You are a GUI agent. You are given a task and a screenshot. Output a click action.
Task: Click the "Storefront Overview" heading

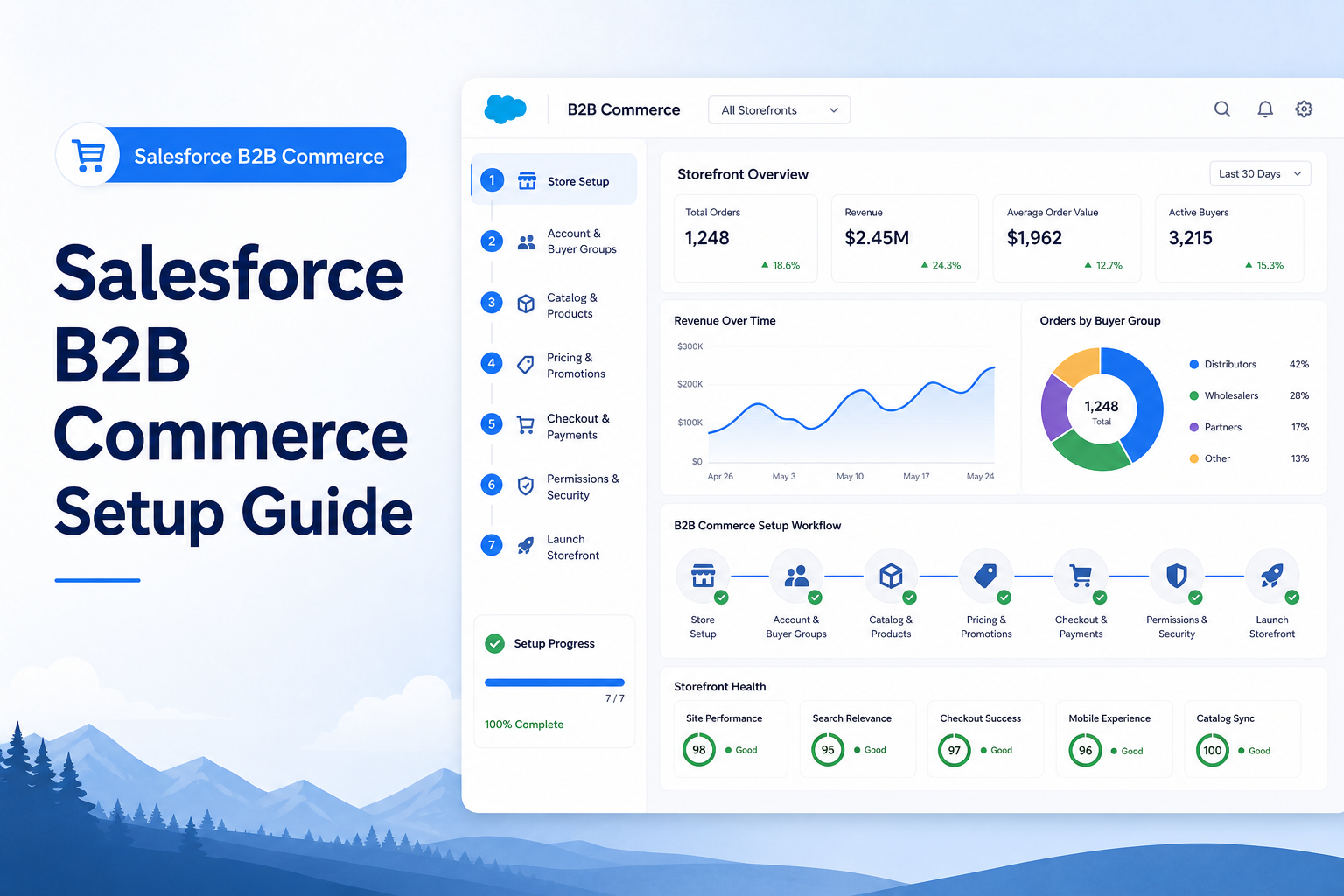point(743,174)
